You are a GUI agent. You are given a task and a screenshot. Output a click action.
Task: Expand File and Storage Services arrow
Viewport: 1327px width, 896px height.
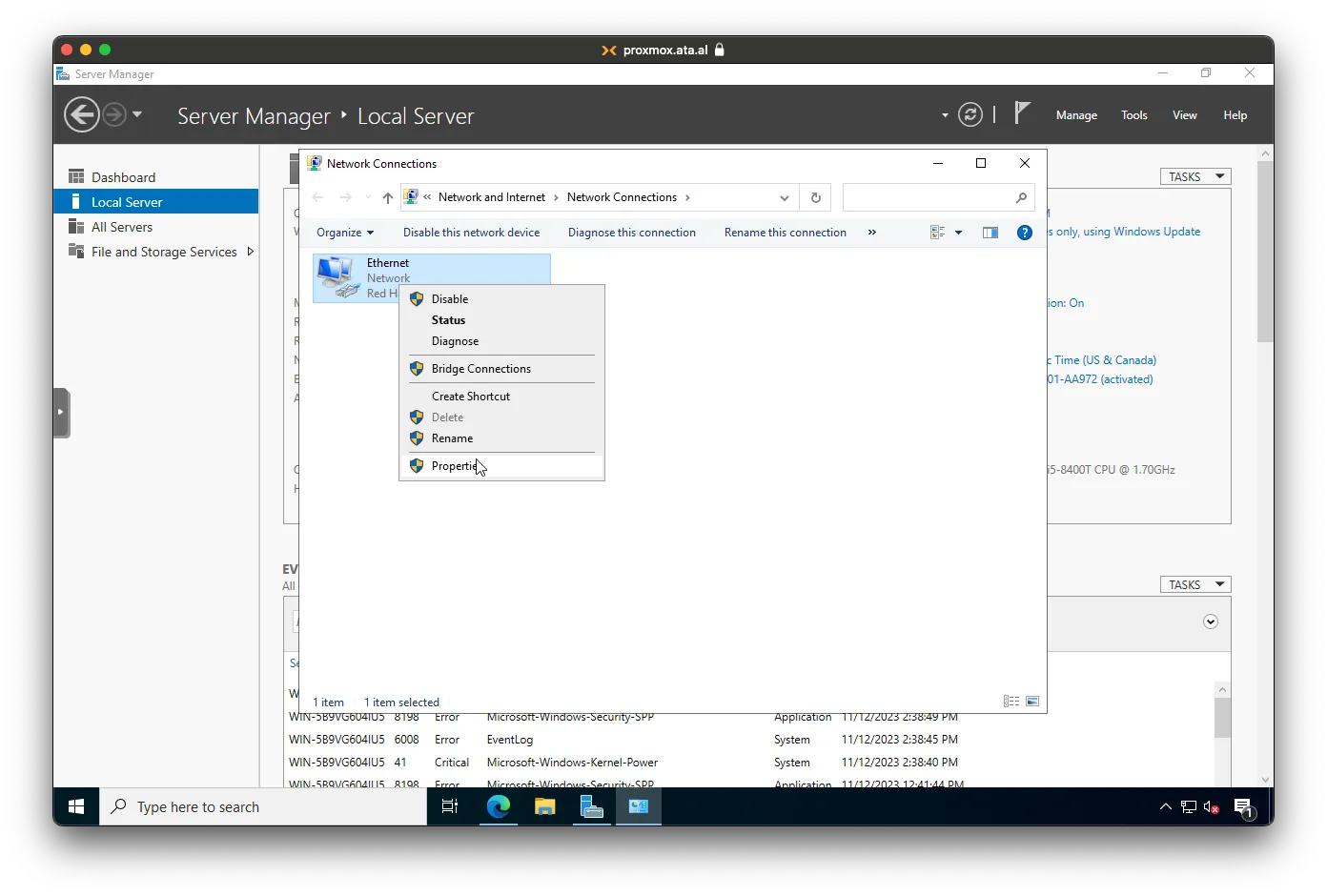point(251,252)
